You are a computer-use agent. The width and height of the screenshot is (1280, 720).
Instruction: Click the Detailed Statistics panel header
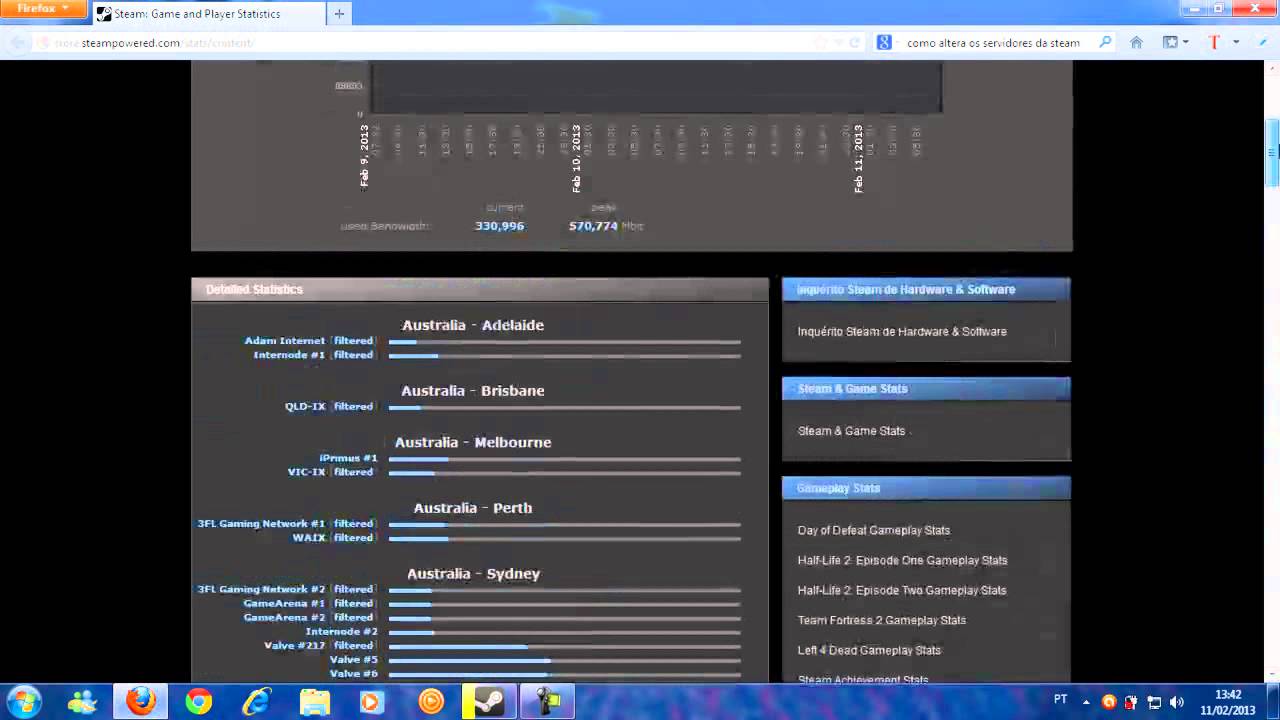480,289
